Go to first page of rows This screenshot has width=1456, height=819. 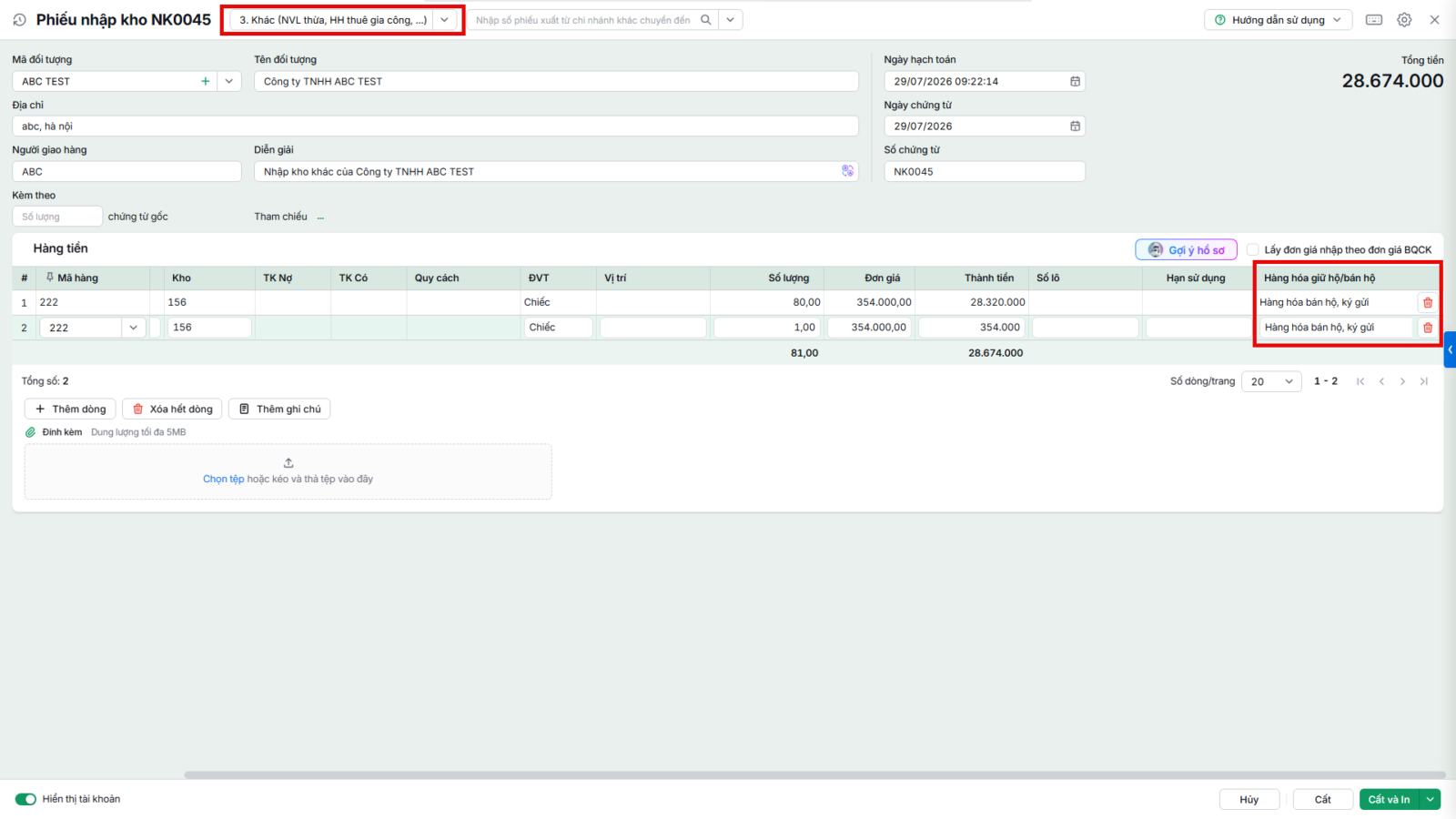click(x=1360, y=381)
